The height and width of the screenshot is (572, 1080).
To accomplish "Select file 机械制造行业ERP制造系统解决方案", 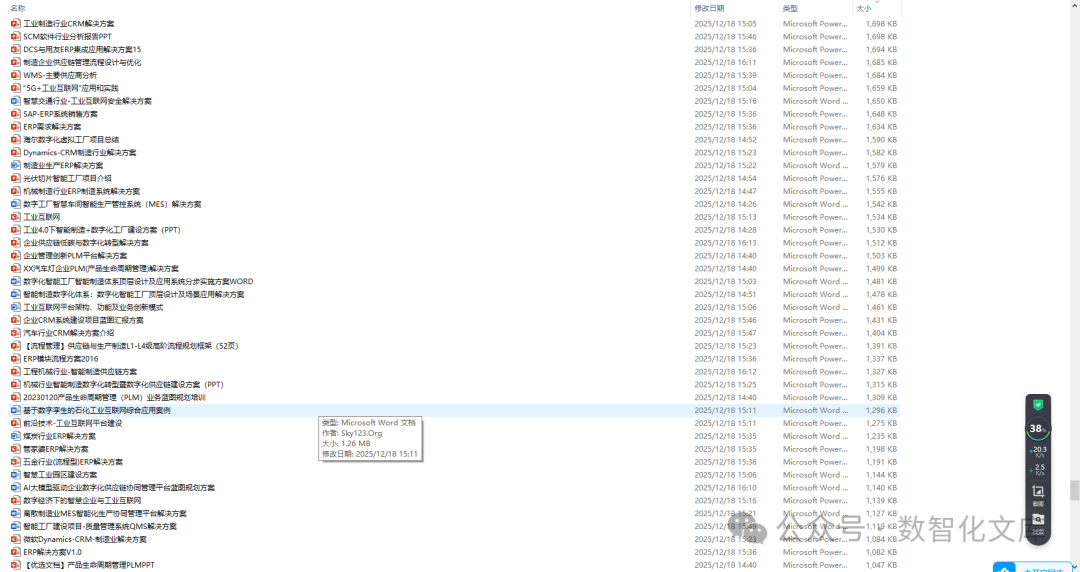I will [81, 191].
